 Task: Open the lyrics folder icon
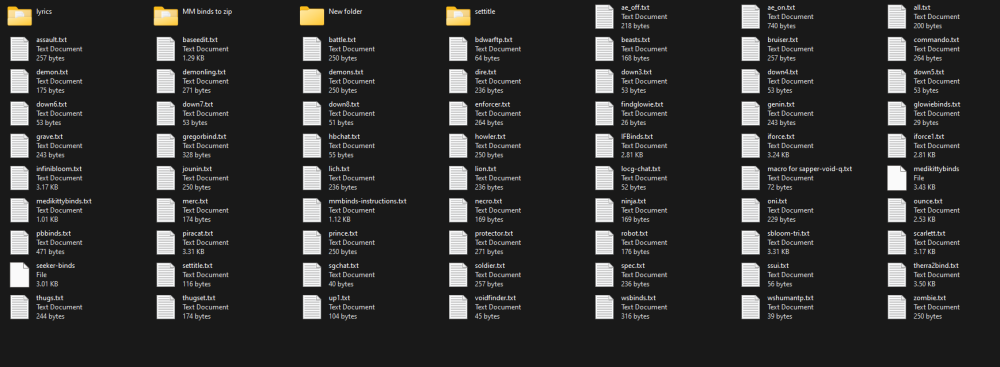[x=20, y=16]
